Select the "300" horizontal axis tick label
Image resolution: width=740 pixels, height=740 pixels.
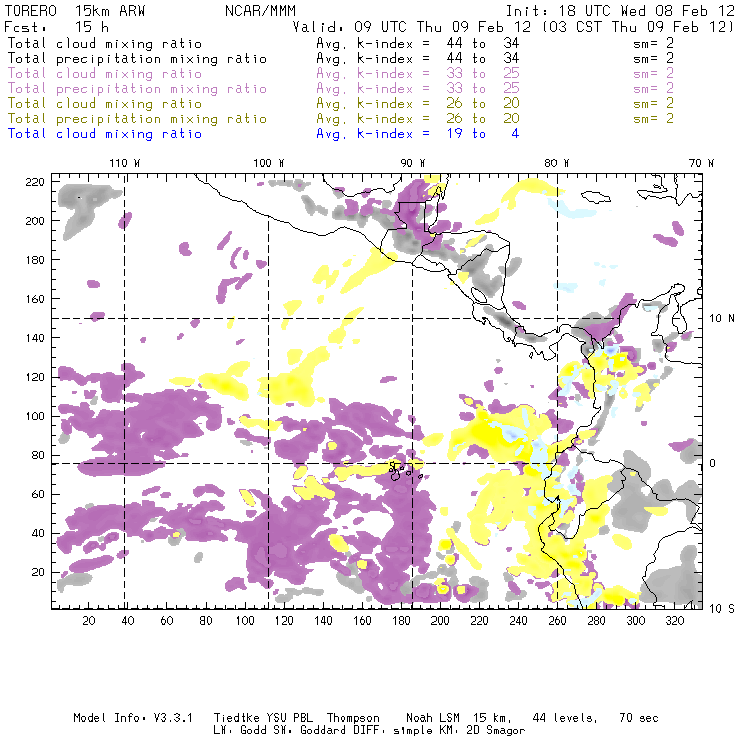635,621
